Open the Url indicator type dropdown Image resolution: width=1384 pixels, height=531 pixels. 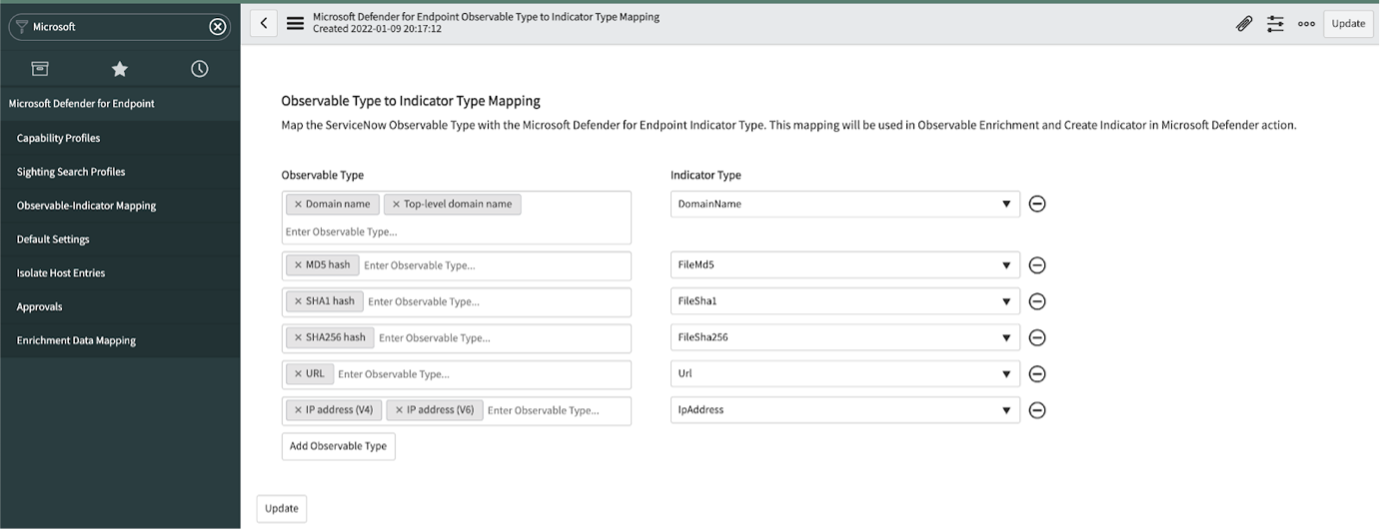pos(845,374)
